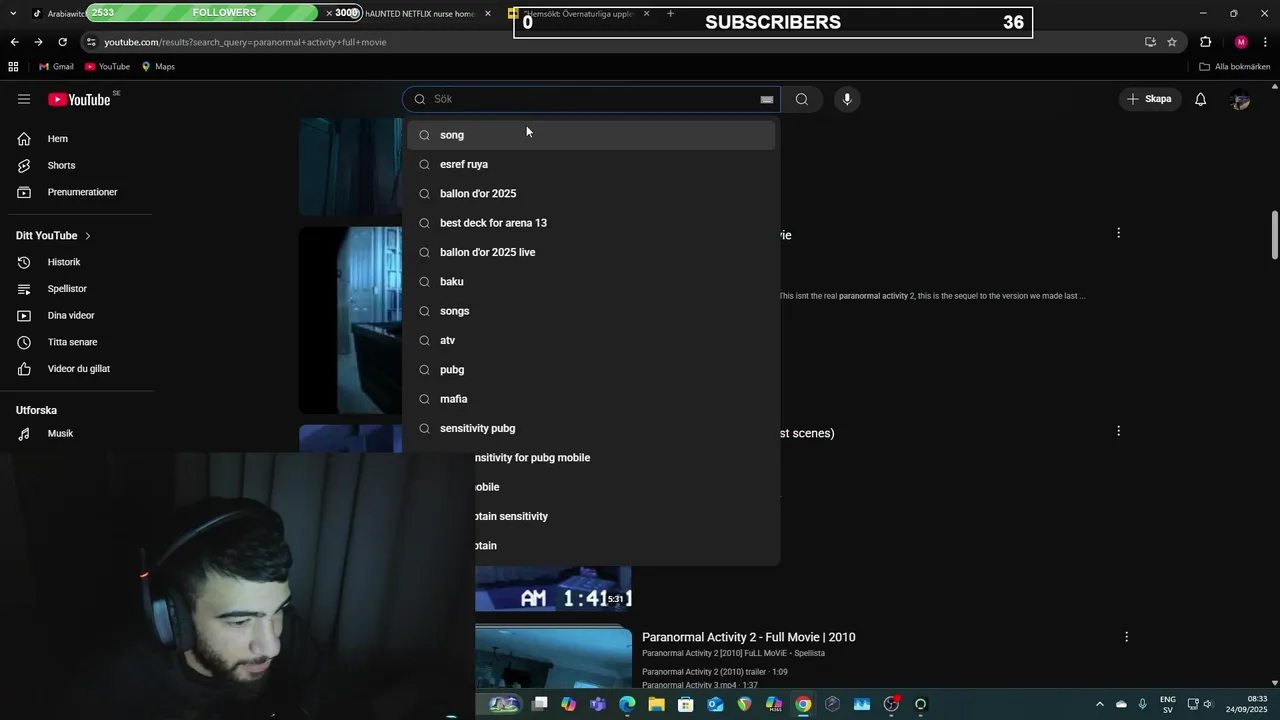The height and width of the screenshot is (720, 1280).
Task: Open more options for first video result
Action: 1118,233
